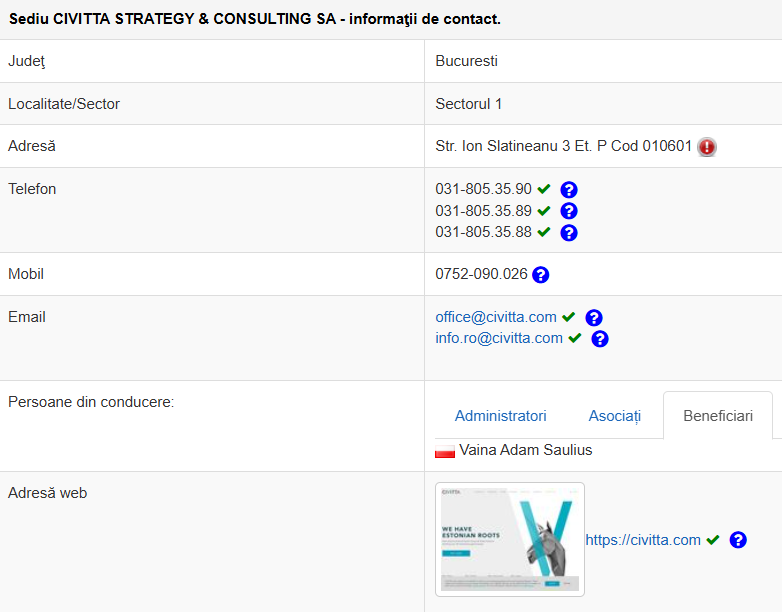The height and width of the screenshot is (612, 782).
Task: Click the Județ row label
Action: [x=26, y=61]
